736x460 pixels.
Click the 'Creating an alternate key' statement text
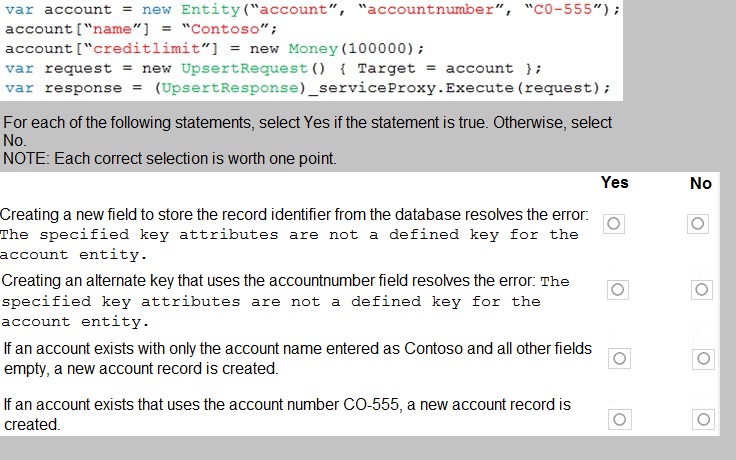(285, 301)
